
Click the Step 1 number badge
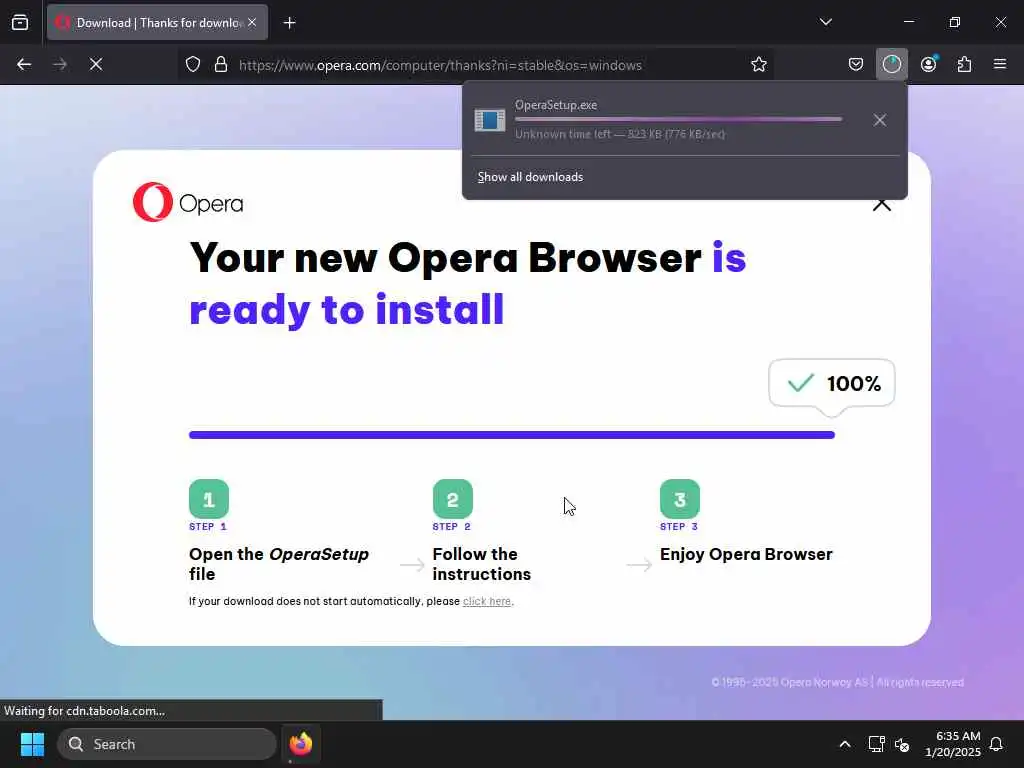pos(209,499)
